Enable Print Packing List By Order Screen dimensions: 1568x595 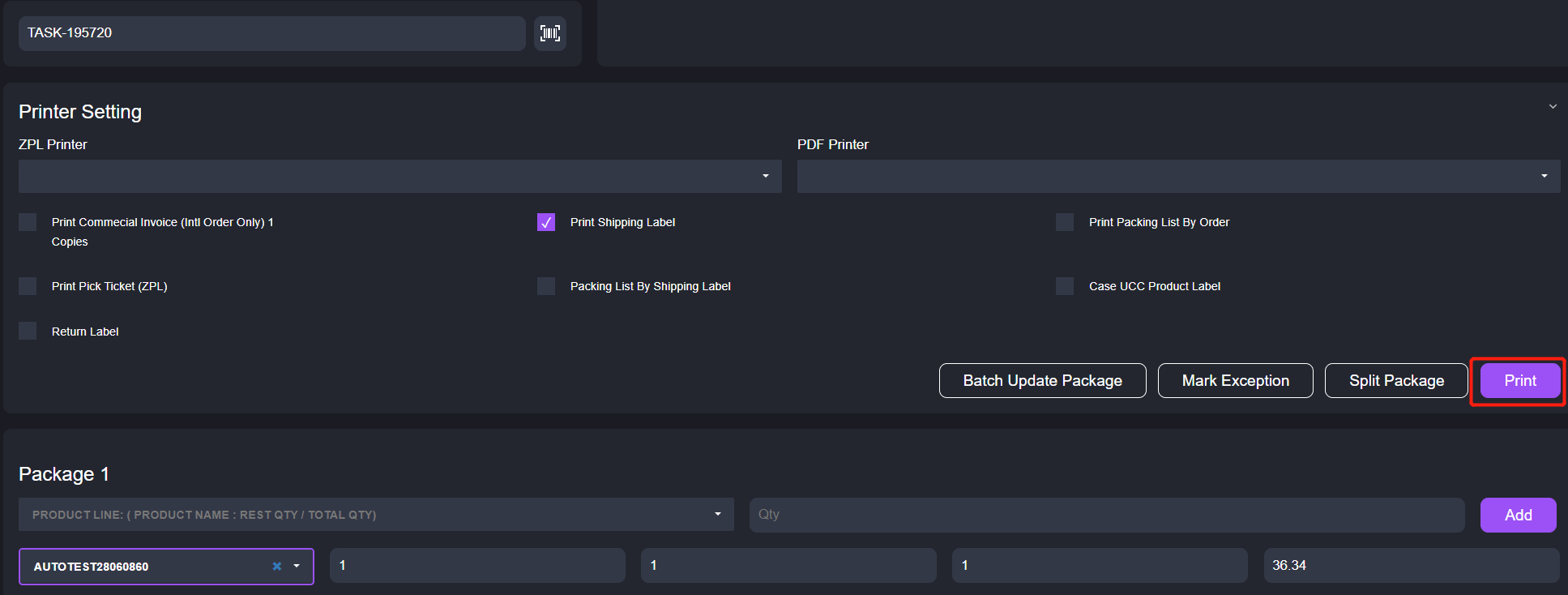1065,222
